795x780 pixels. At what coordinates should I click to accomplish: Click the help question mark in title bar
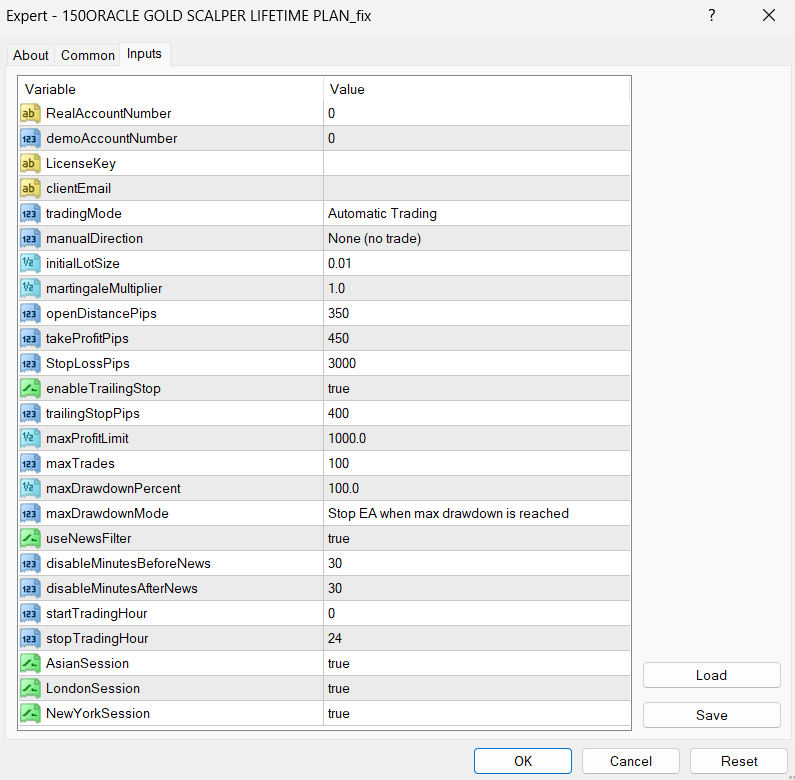712,16
